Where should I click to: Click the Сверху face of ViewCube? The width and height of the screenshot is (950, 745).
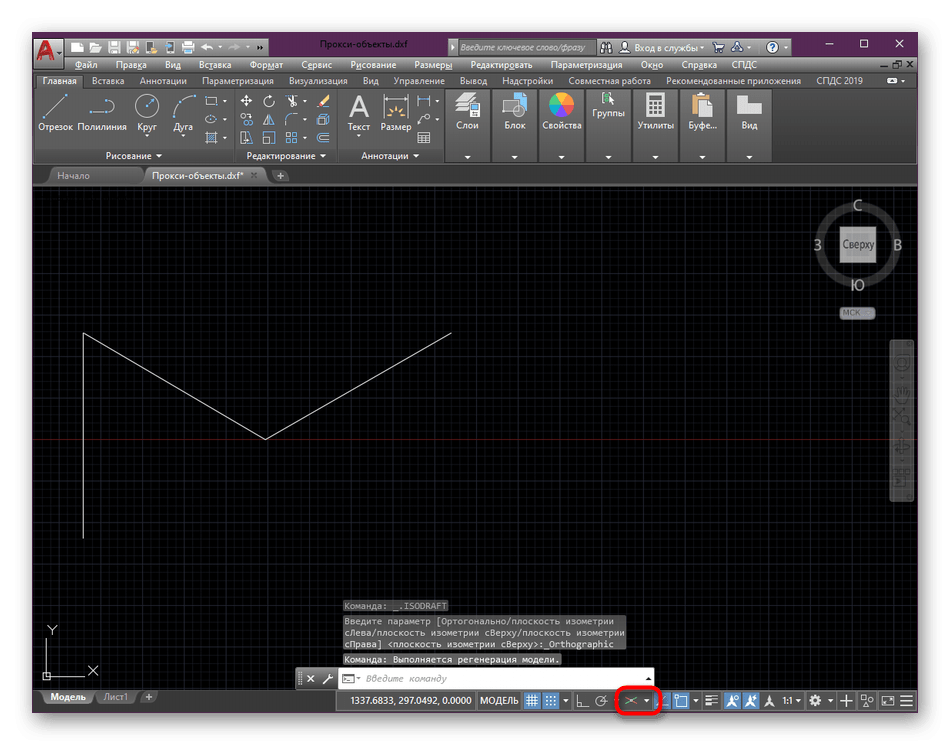click(x=857, y=245)
